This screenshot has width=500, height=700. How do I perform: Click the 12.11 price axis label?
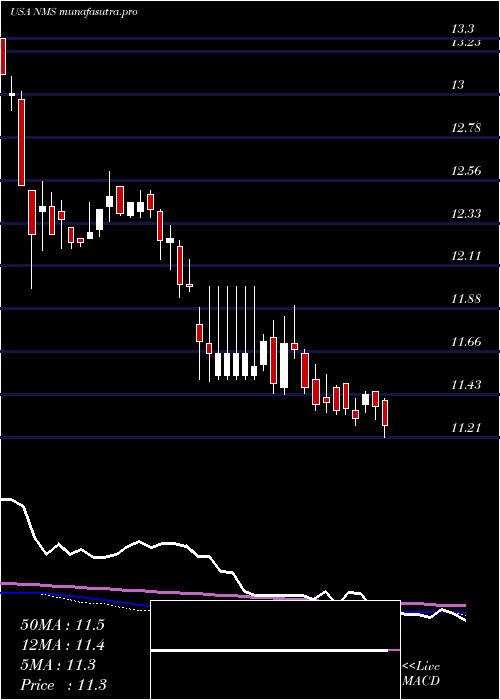pos(466,256)
